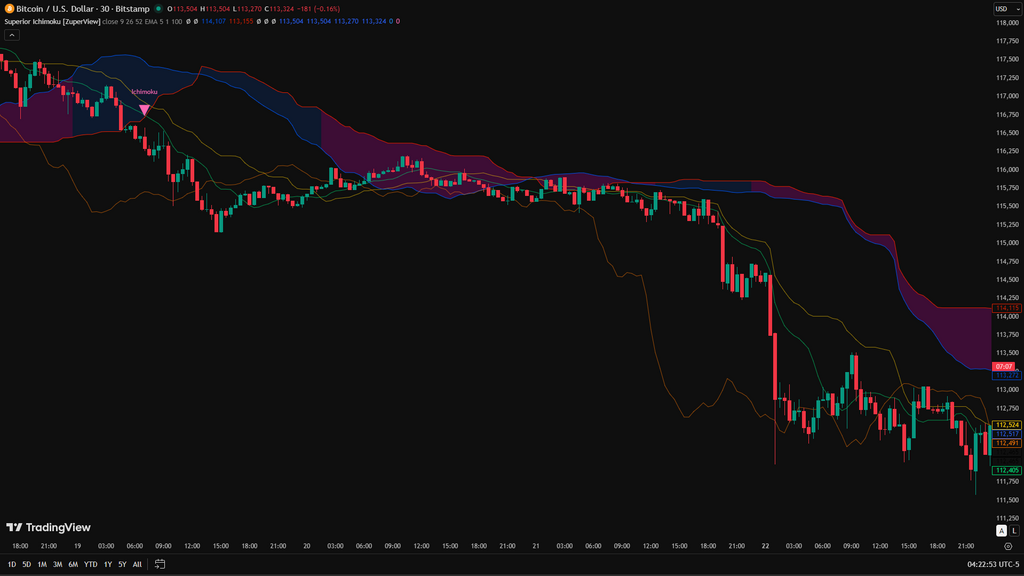
Task: Click the red 114,115 price label
Action: 1005,308
